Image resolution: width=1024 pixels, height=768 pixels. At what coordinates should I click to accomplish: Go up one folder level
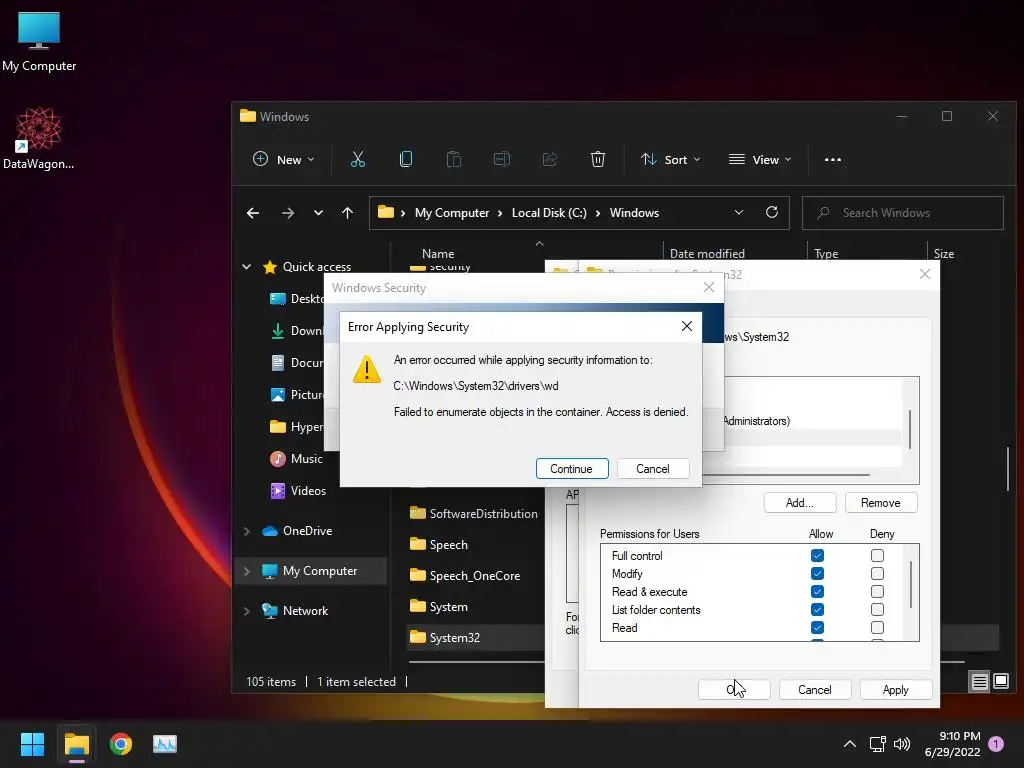point(347,213)
